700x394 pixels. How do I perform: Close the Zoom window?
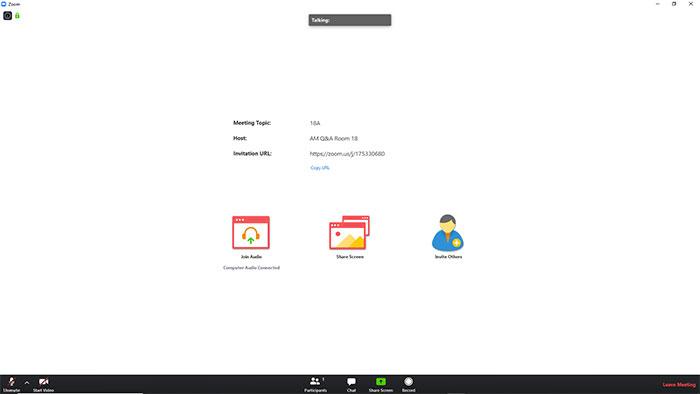[x=691, y=4]
